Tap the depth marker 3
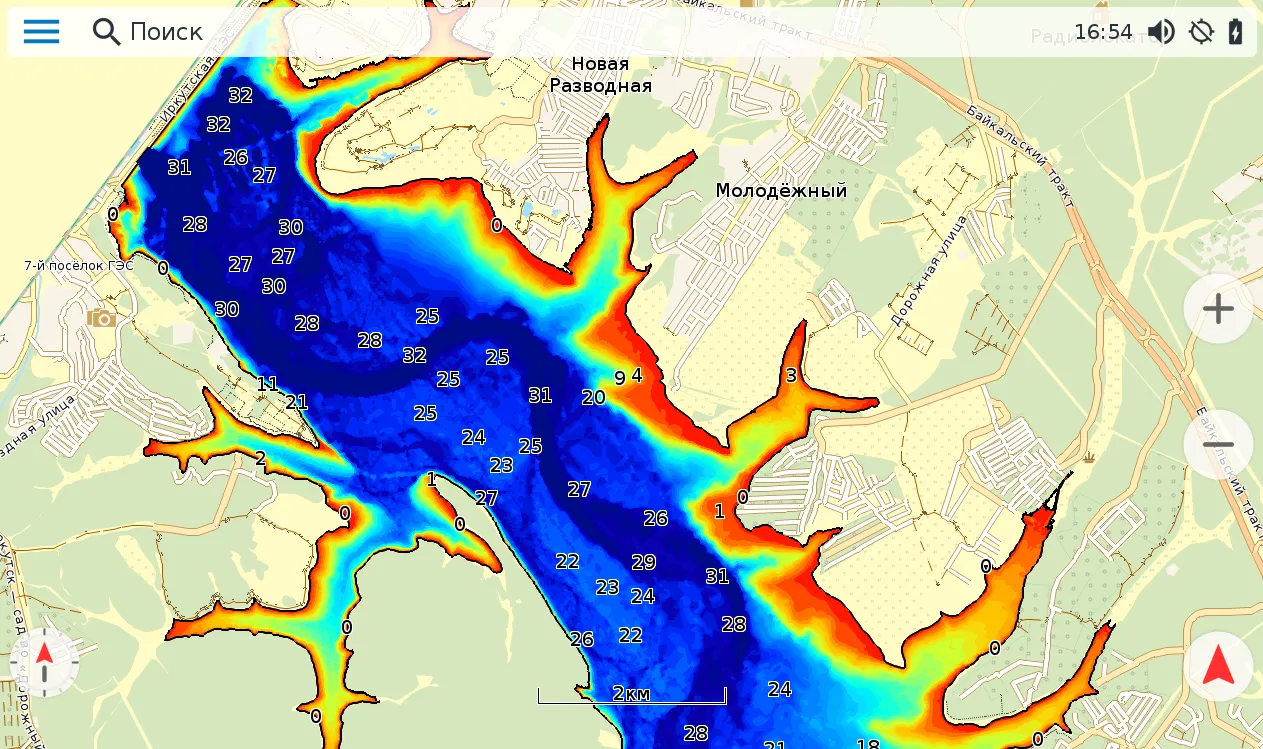Image resolution: width=1263 pixels, height=749 pixels. tap(791, 376)
